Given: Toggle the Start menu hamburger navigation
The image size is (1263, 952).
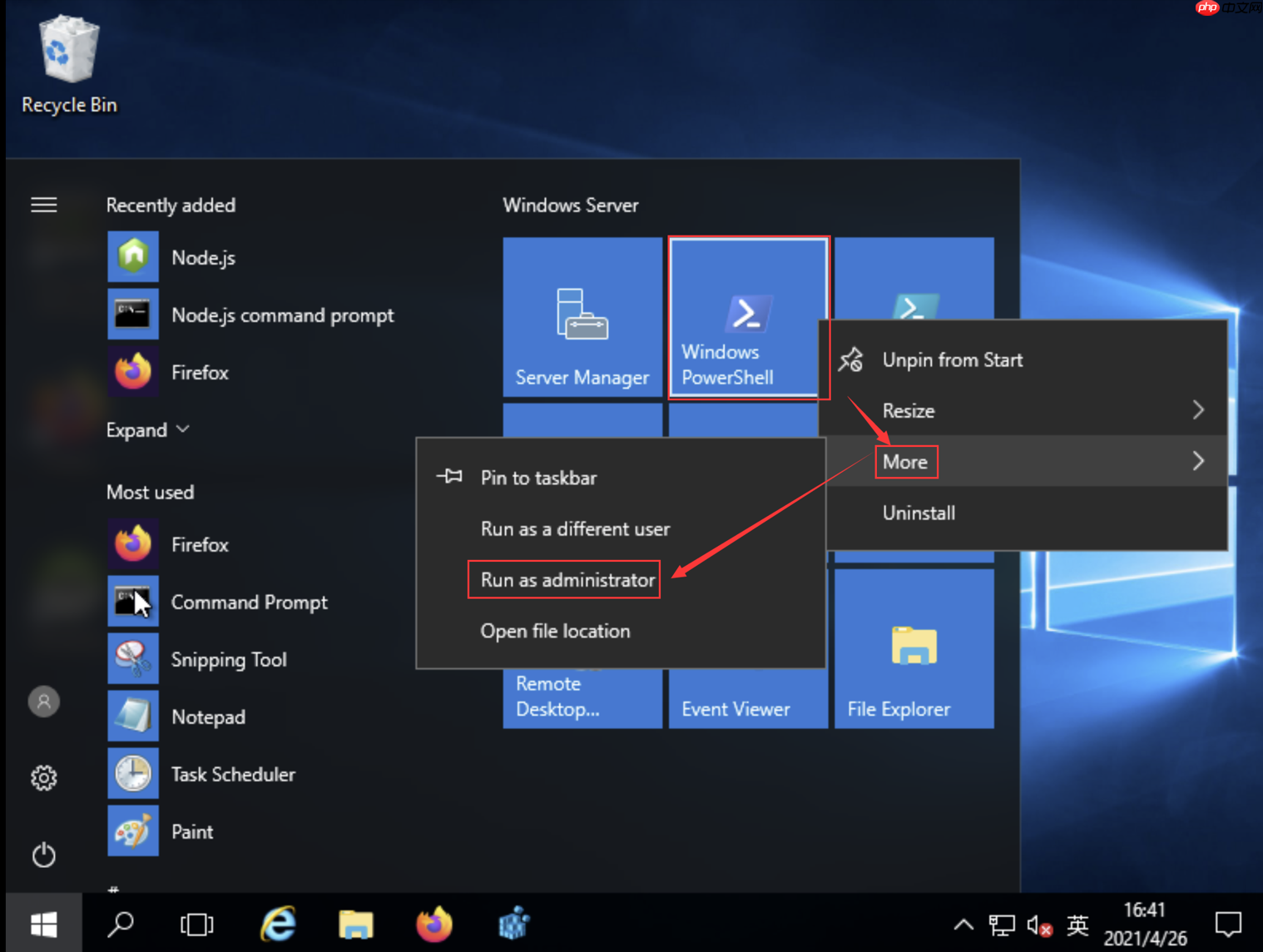Looking at the screenshot, I should pos(43,205).
